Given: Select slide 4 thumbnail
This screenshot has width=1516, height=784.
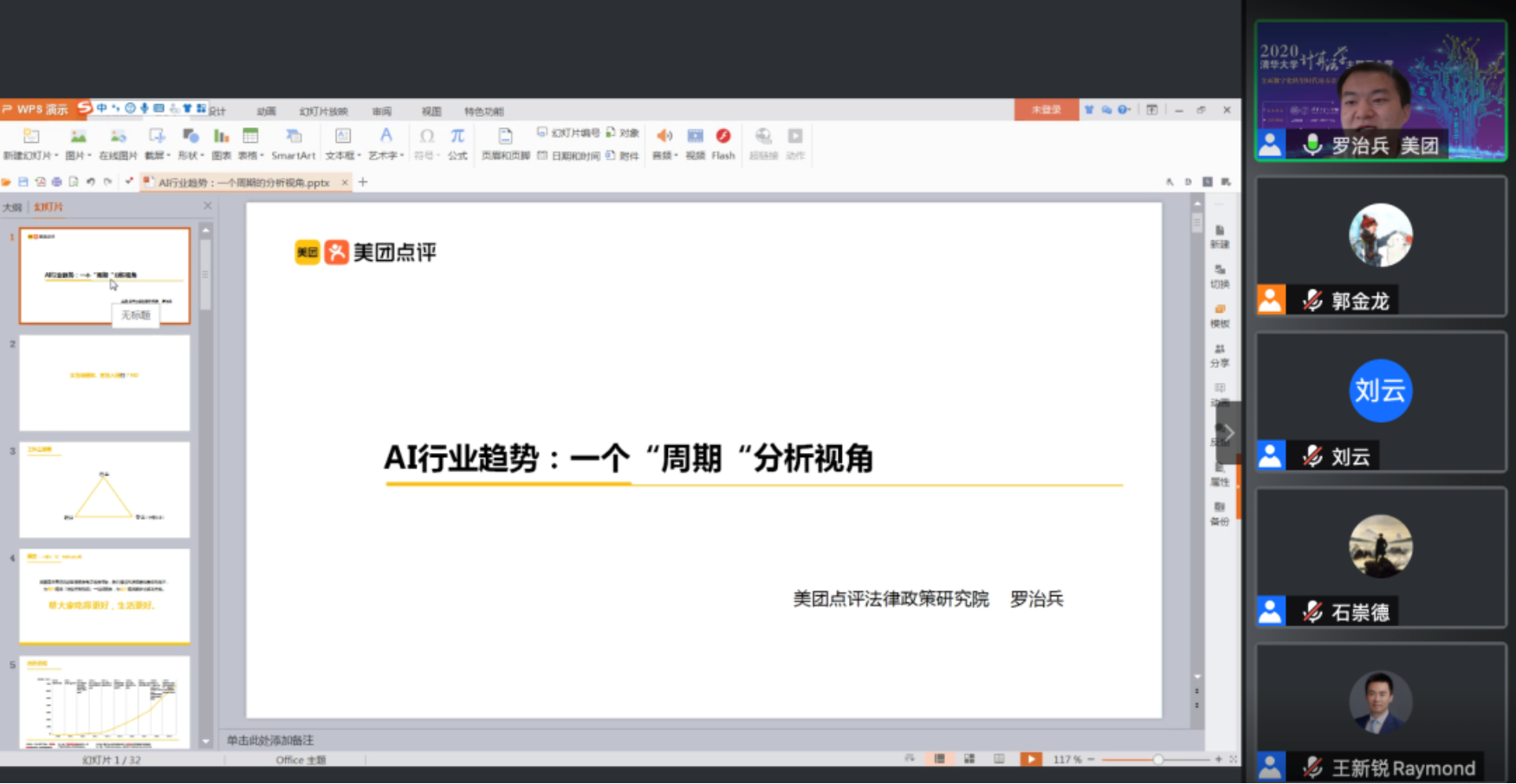Looking at the screenshot, I should pyautogui.click(x=105, y=597).
